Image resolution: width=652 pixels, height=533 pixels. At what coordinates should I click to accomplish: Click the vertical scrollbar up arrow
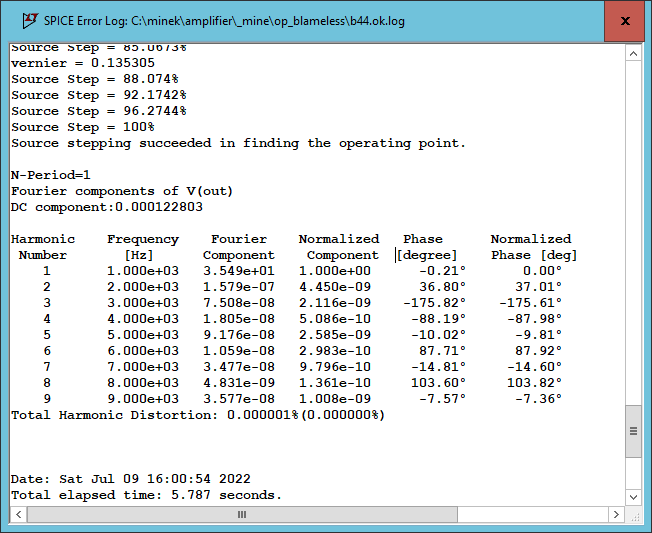tap(633, 54)
